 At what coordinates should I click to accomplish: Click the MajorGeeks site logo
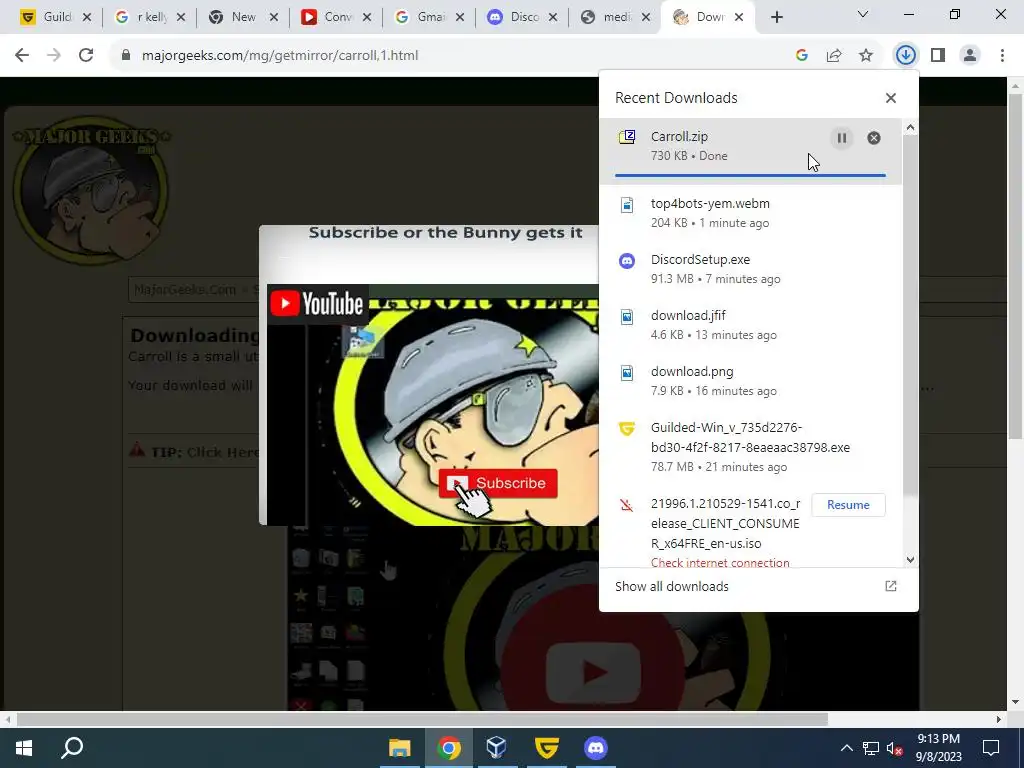(91, 191)
